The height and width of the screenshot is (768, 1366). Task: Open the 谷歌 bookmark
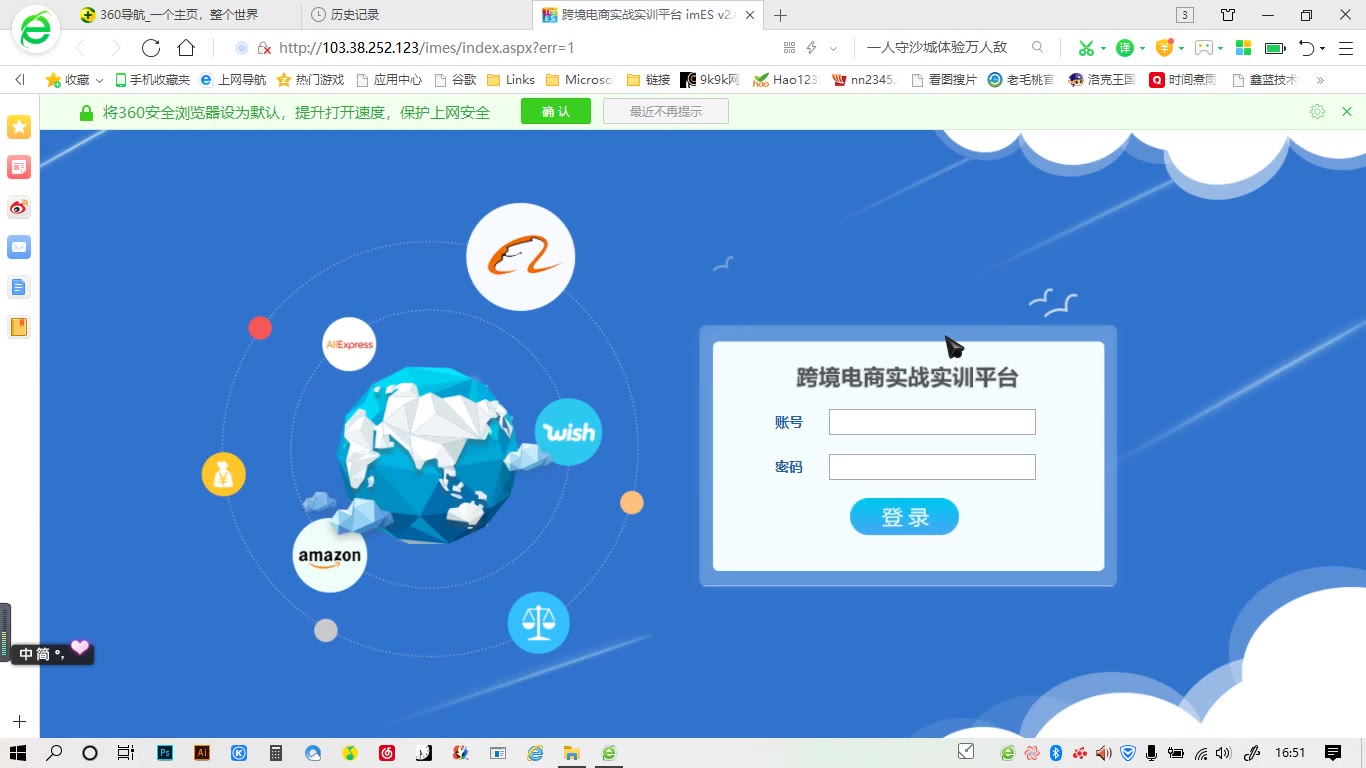pyautogui.click(x=455, y=80)
